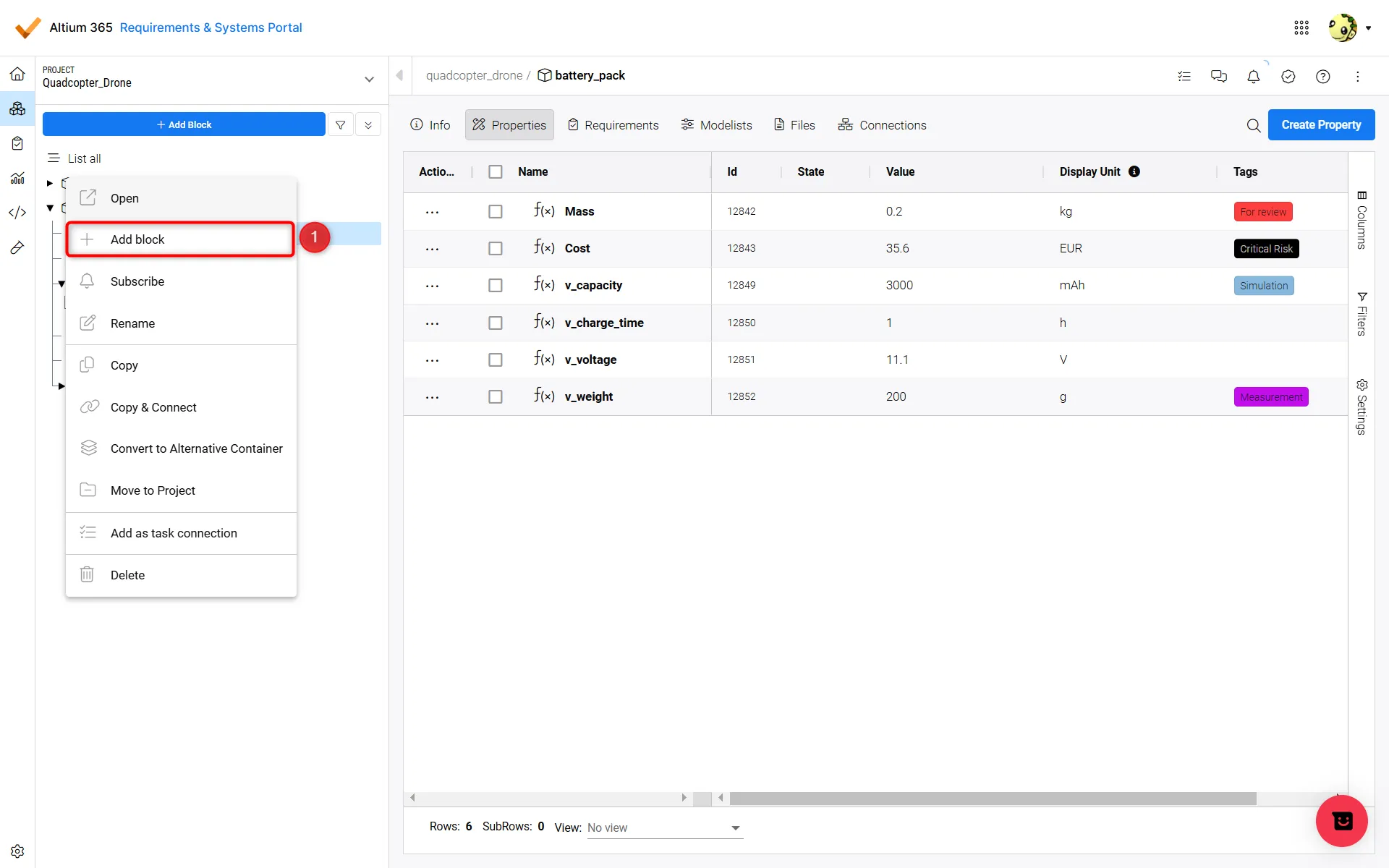Switch to the Requirements tab
1389x868 pixels.
[x=613, y=125]
